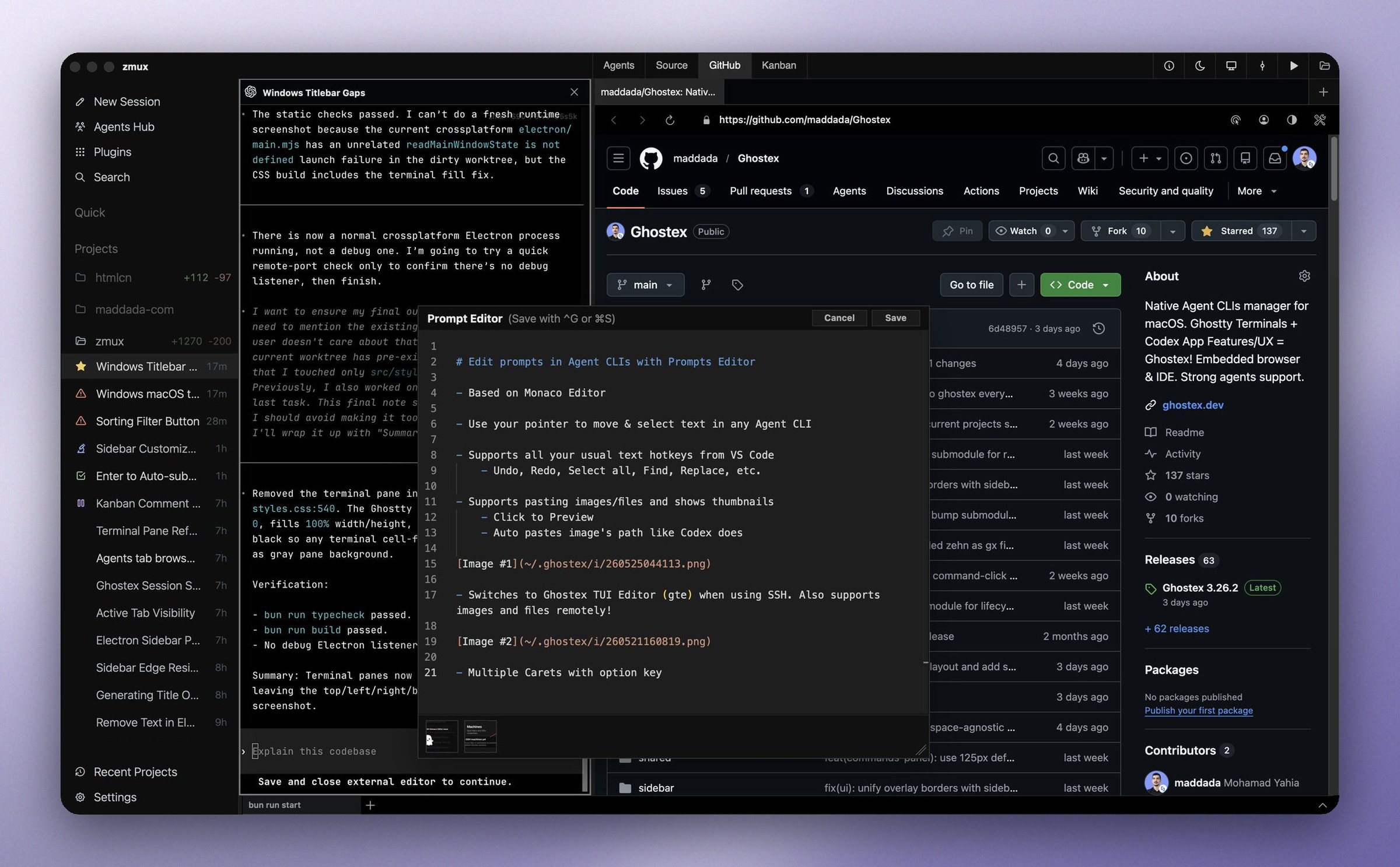
Task: Open the info icon in the top toolbar
Action: [1169, 66]
